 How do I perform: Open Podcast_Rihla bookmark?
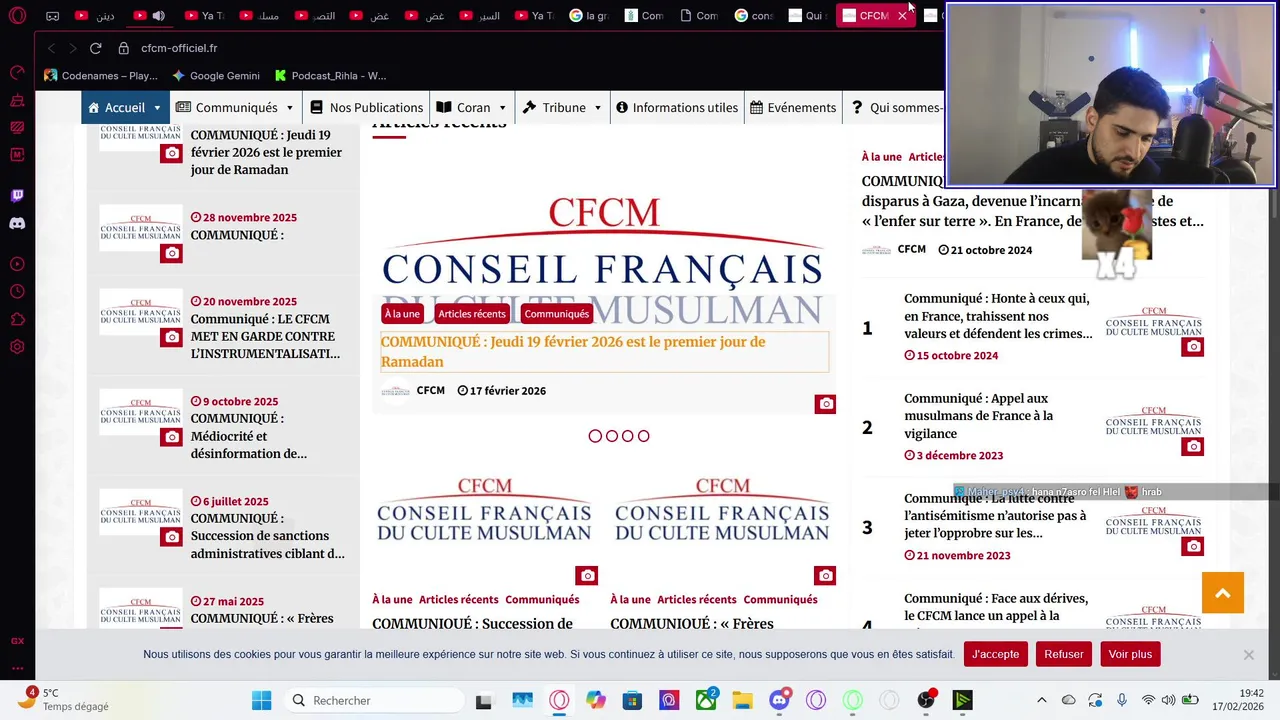coord(330,76)
